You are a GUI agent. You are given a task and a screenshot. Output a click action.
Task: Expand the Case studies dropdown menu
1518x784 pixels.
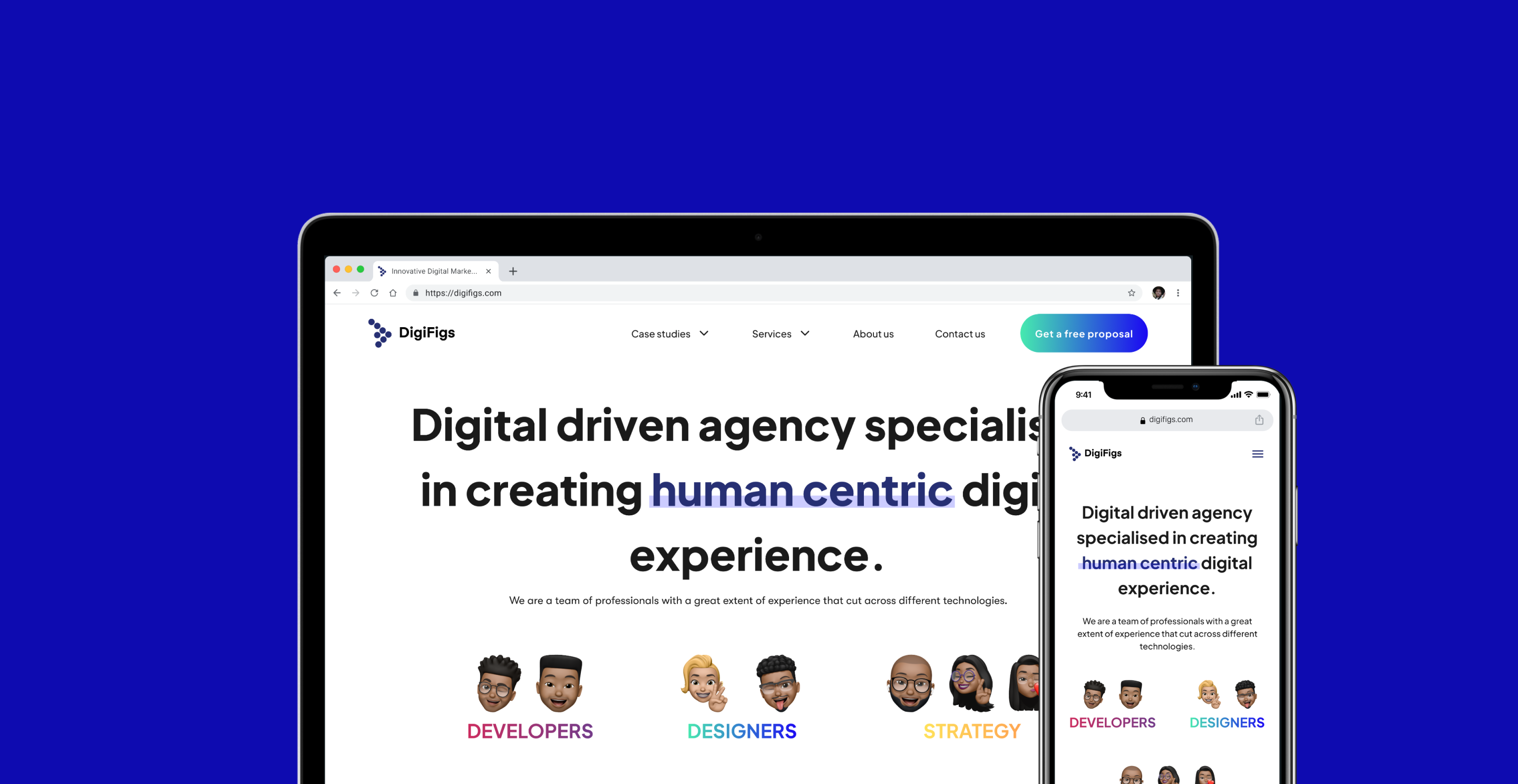click(671, 333)
